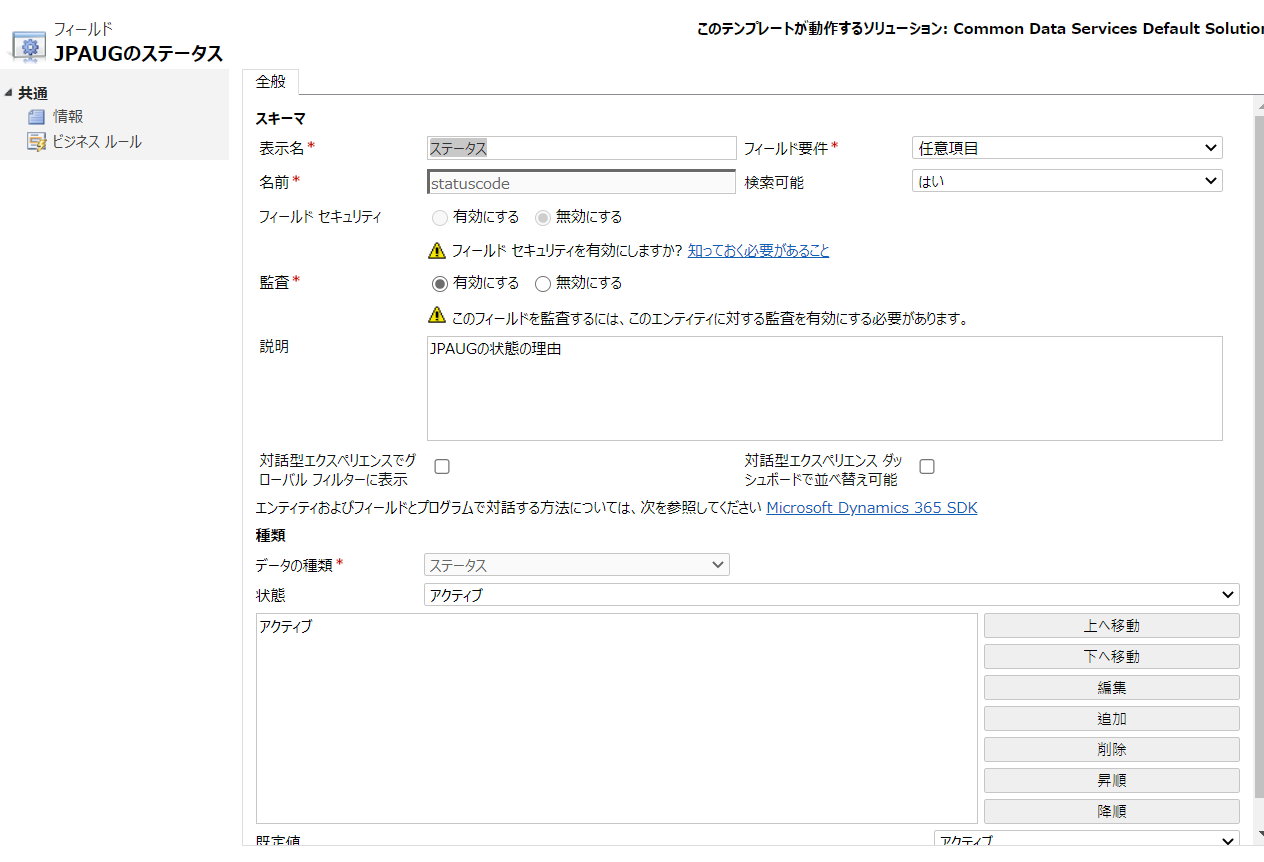The width and height of the screenshot is (1264, 862).
Task: Click the 説明 text area
Action: [x=824, y=388]
